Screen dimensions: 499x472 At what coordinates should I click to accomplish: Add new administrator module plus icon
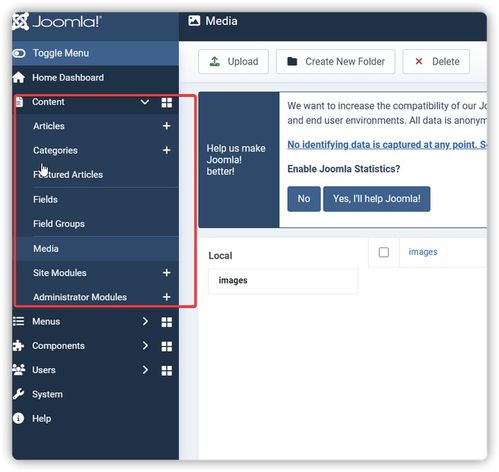click(x=167, y=297)
